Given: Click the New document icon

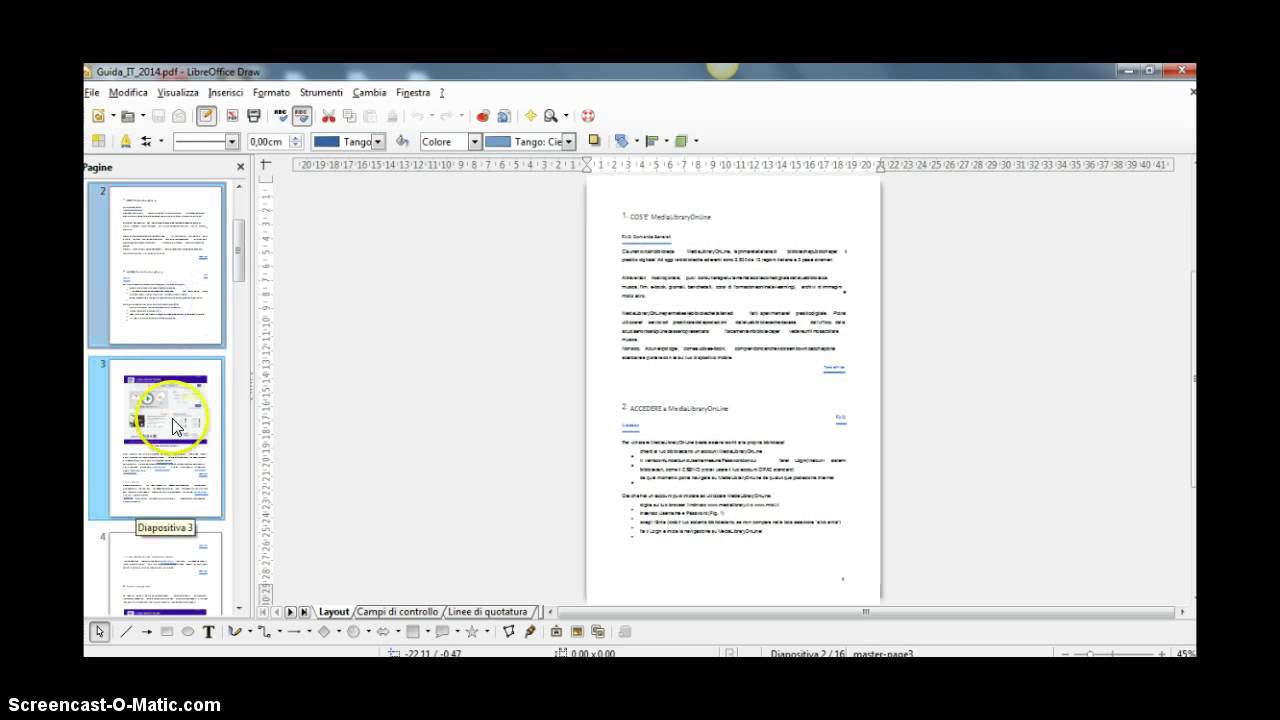Looking at the screenshot, I should coord(98,116).
